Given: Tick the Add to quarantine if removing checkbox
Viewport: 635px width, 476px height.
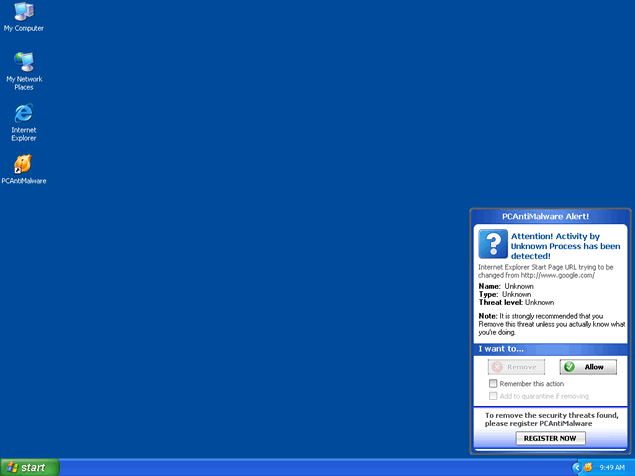Looking at the screenshot, I should 493,396.
